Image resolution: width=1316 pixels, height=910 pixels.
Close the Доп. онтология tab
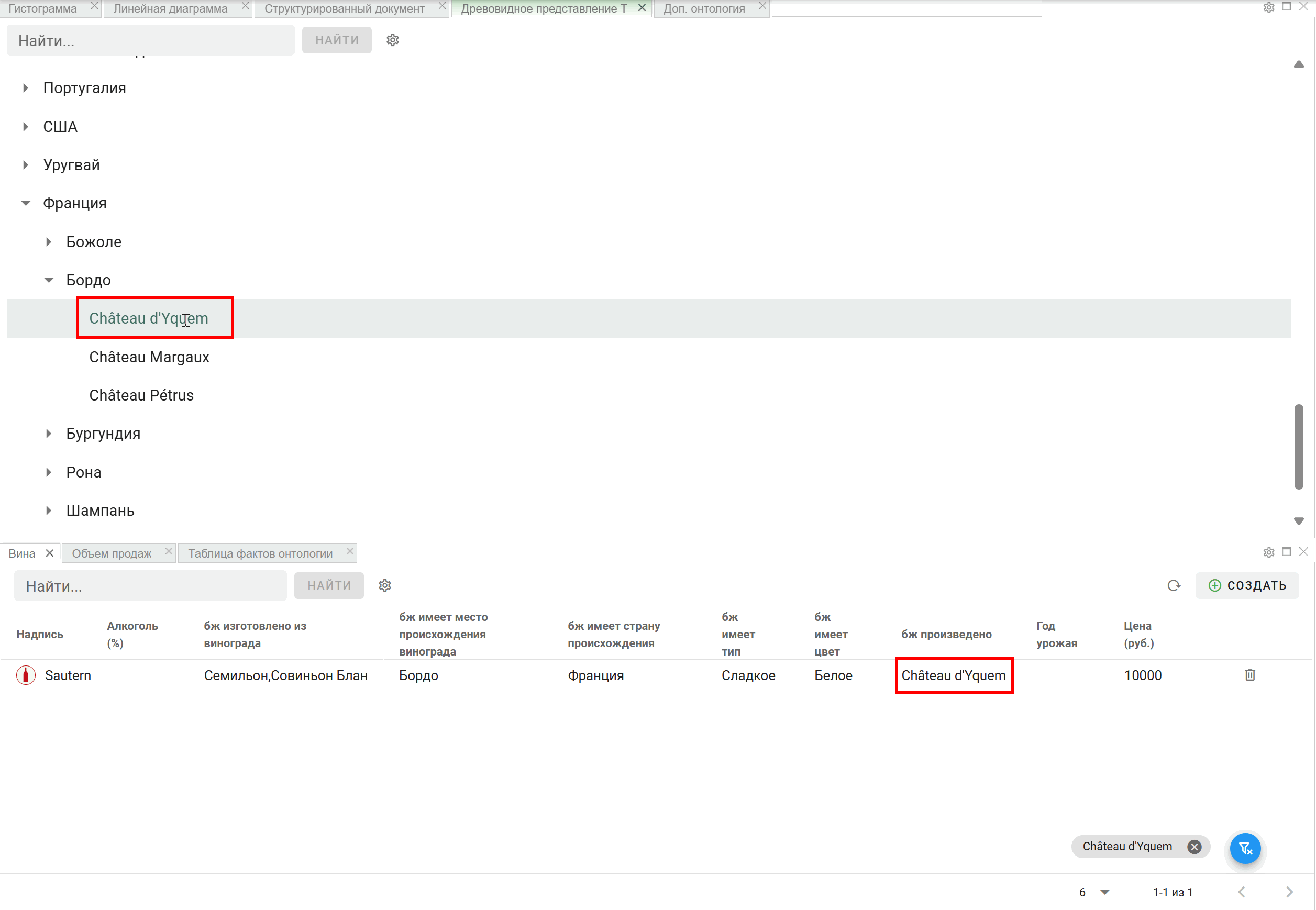[762, 6]
